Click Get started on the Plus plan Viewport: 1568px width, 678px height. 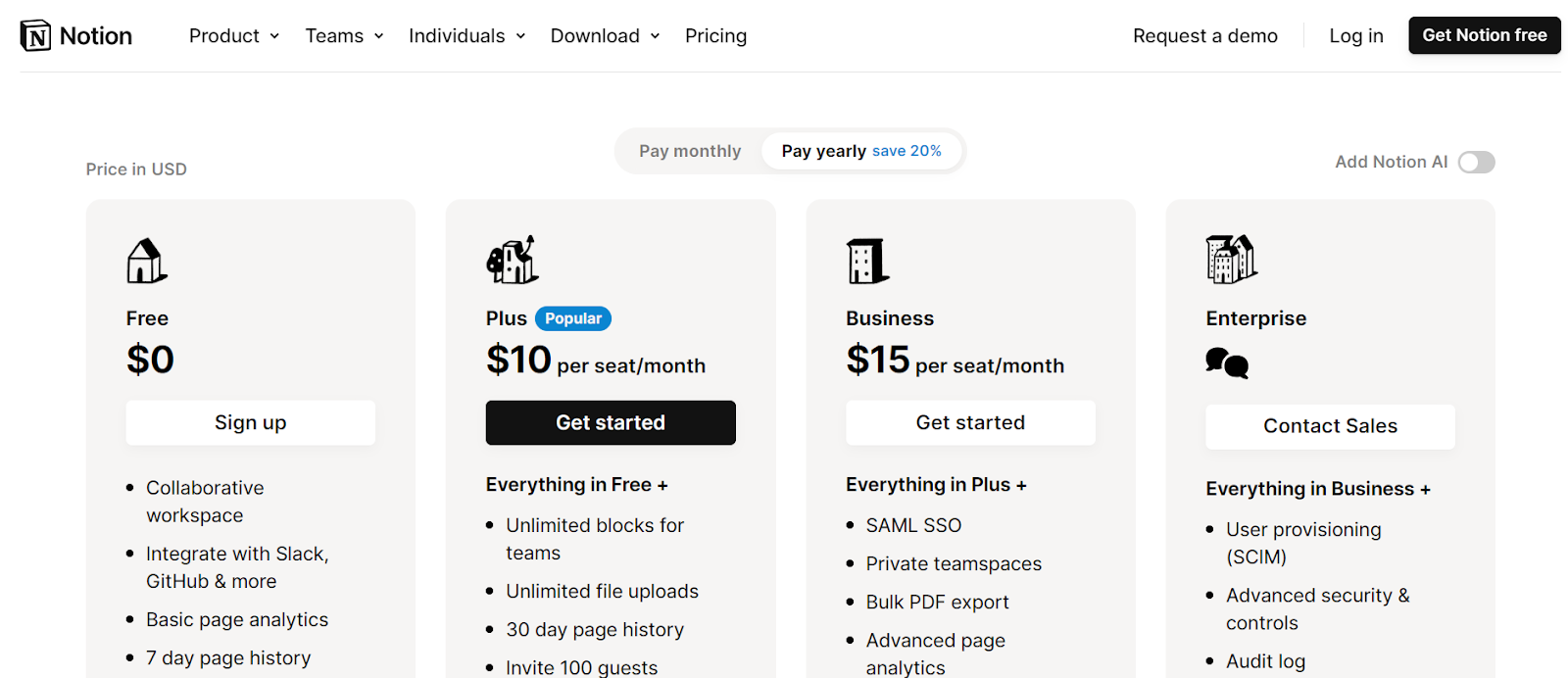pos(611,422)
